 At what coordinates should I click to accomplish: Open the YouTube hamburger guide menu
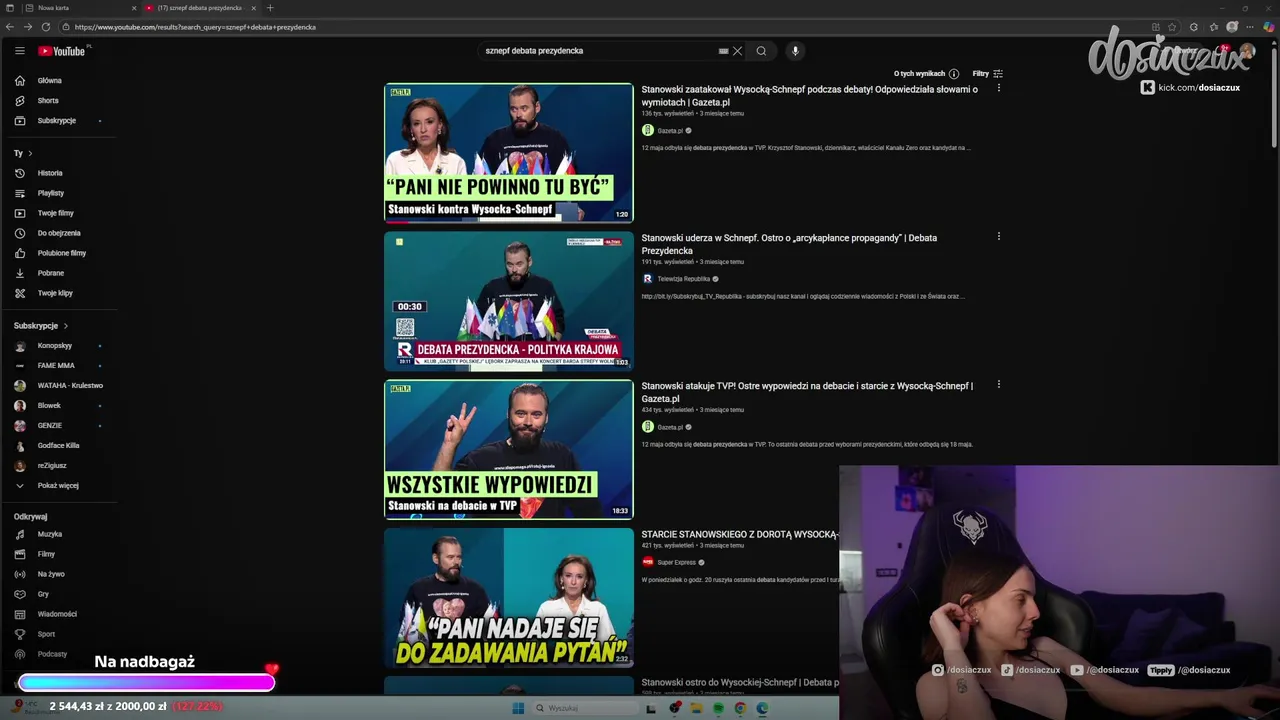[x=19, y=51]
